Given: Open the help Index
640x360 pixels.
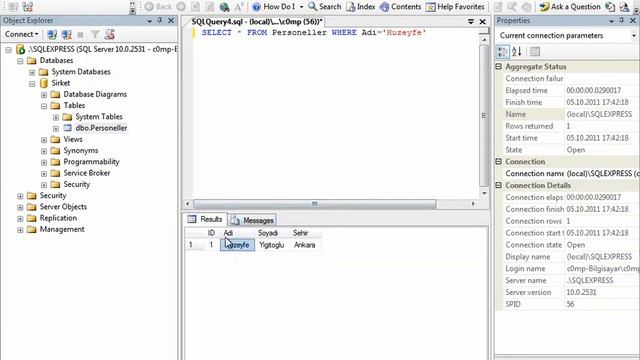Looking at the screenshot, I should pos(361,7).
